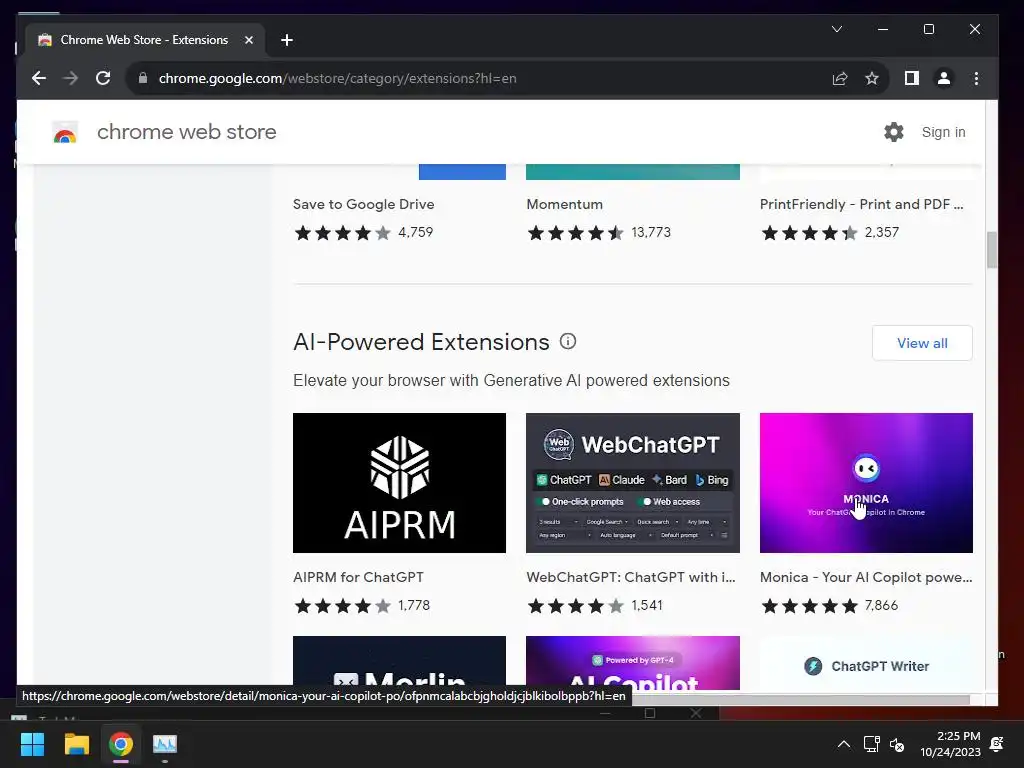
Task: Click PrintFriendly - Print and PDF title
Action: [x=861, y=204]
